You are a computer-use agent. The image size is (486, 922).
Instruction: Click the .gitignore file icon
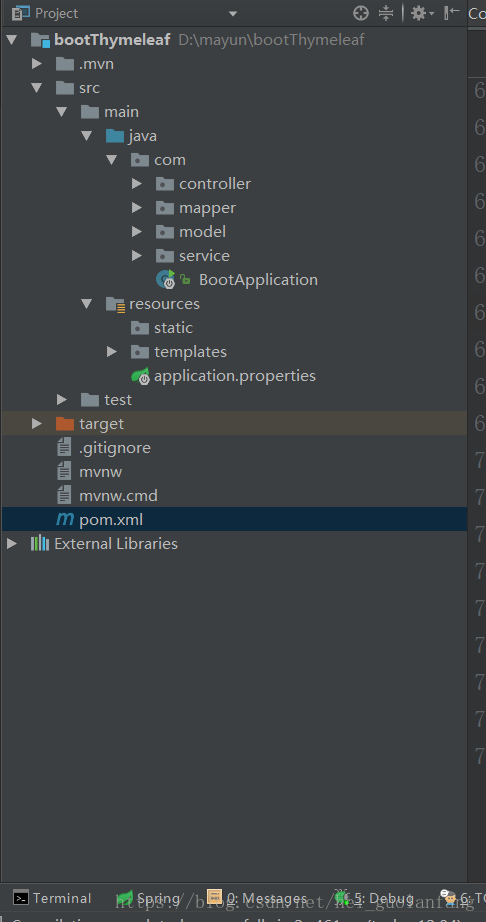(64, 448)
